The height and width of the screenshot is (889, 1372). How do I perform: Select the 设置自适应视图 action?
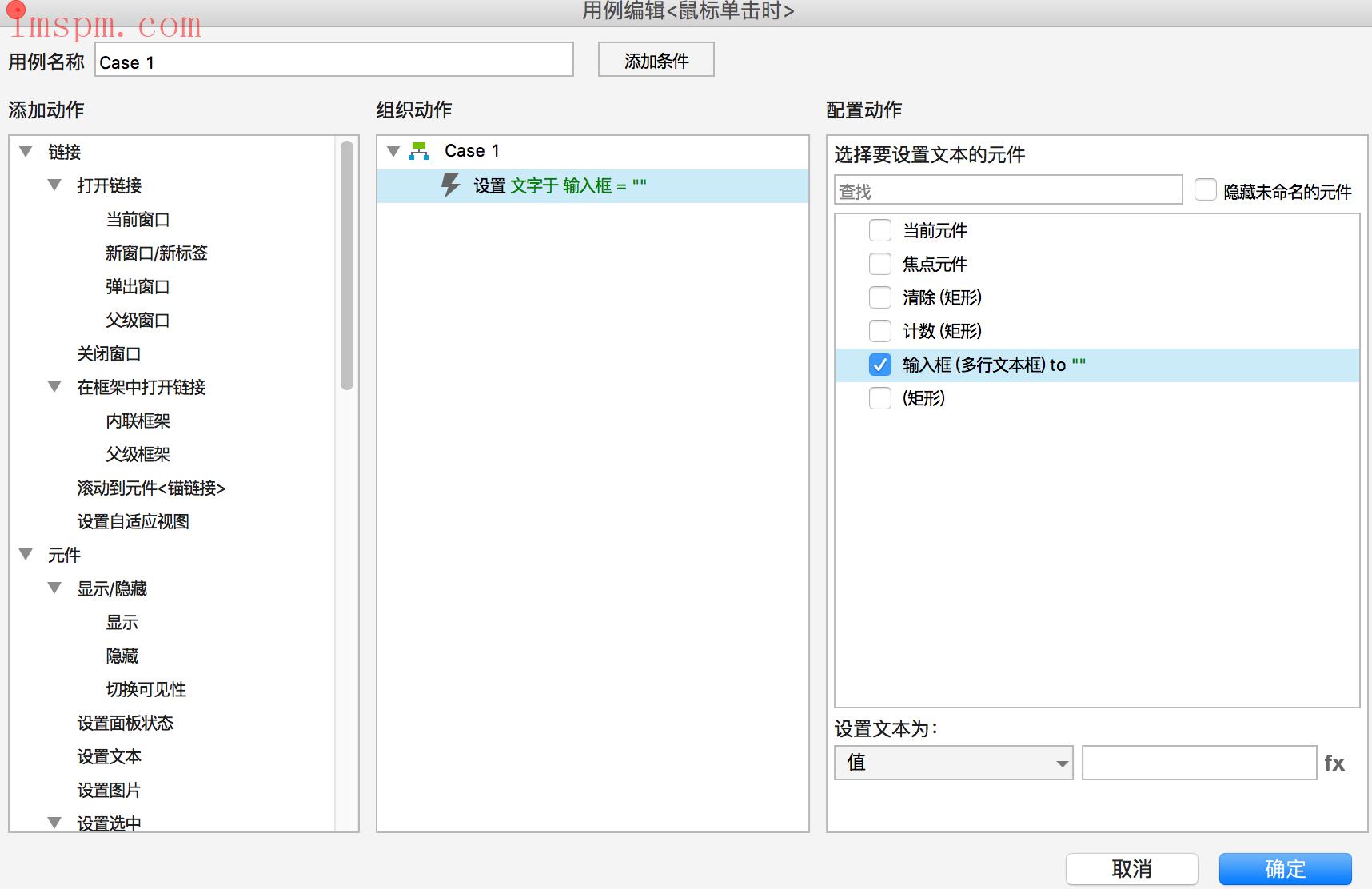(x=133, y=521)
